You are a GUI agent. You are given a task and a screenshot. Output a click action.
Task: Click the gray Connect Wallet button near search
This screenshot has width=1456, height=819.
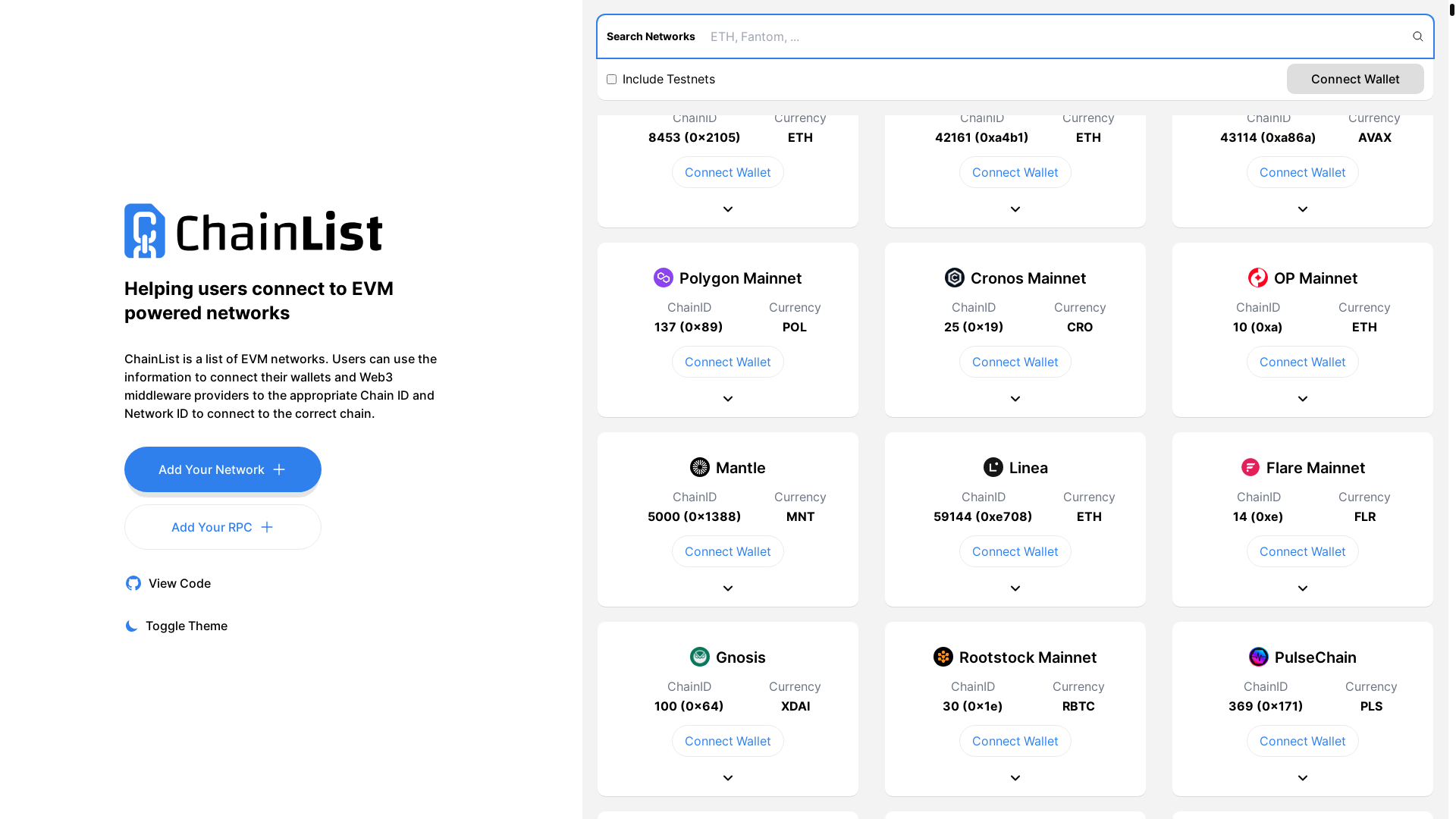(x=1355, y=79)
